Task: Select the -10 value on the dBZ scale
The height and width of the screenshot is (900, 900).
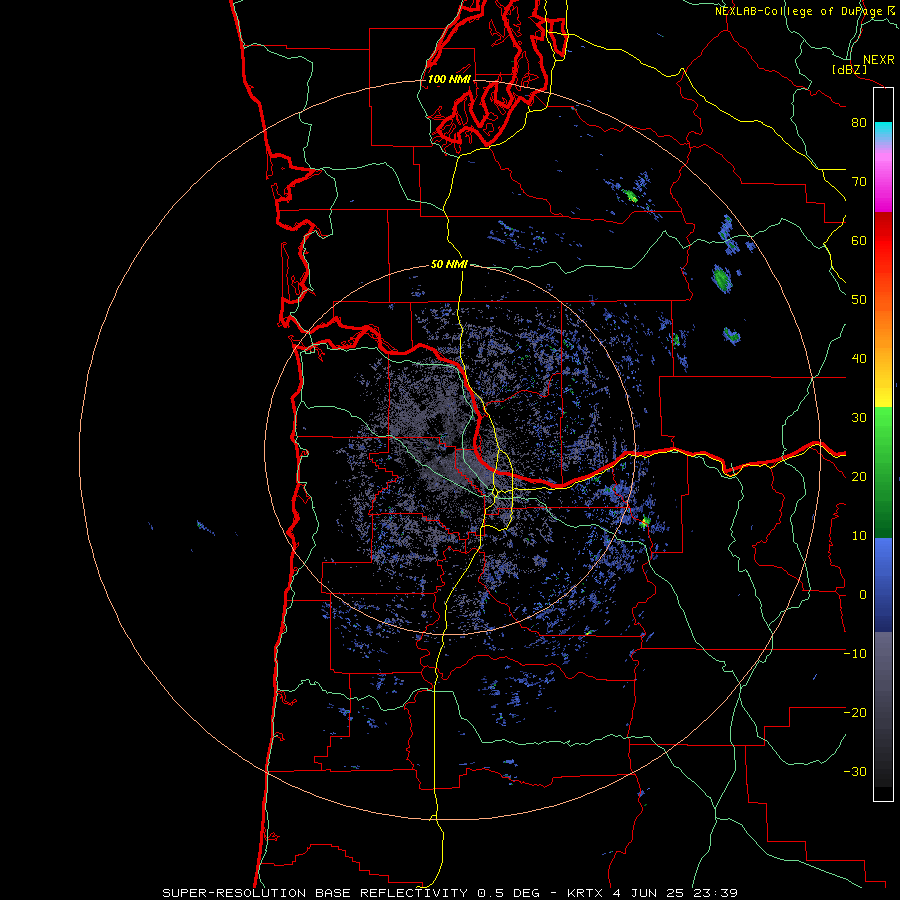Action: 855,654
